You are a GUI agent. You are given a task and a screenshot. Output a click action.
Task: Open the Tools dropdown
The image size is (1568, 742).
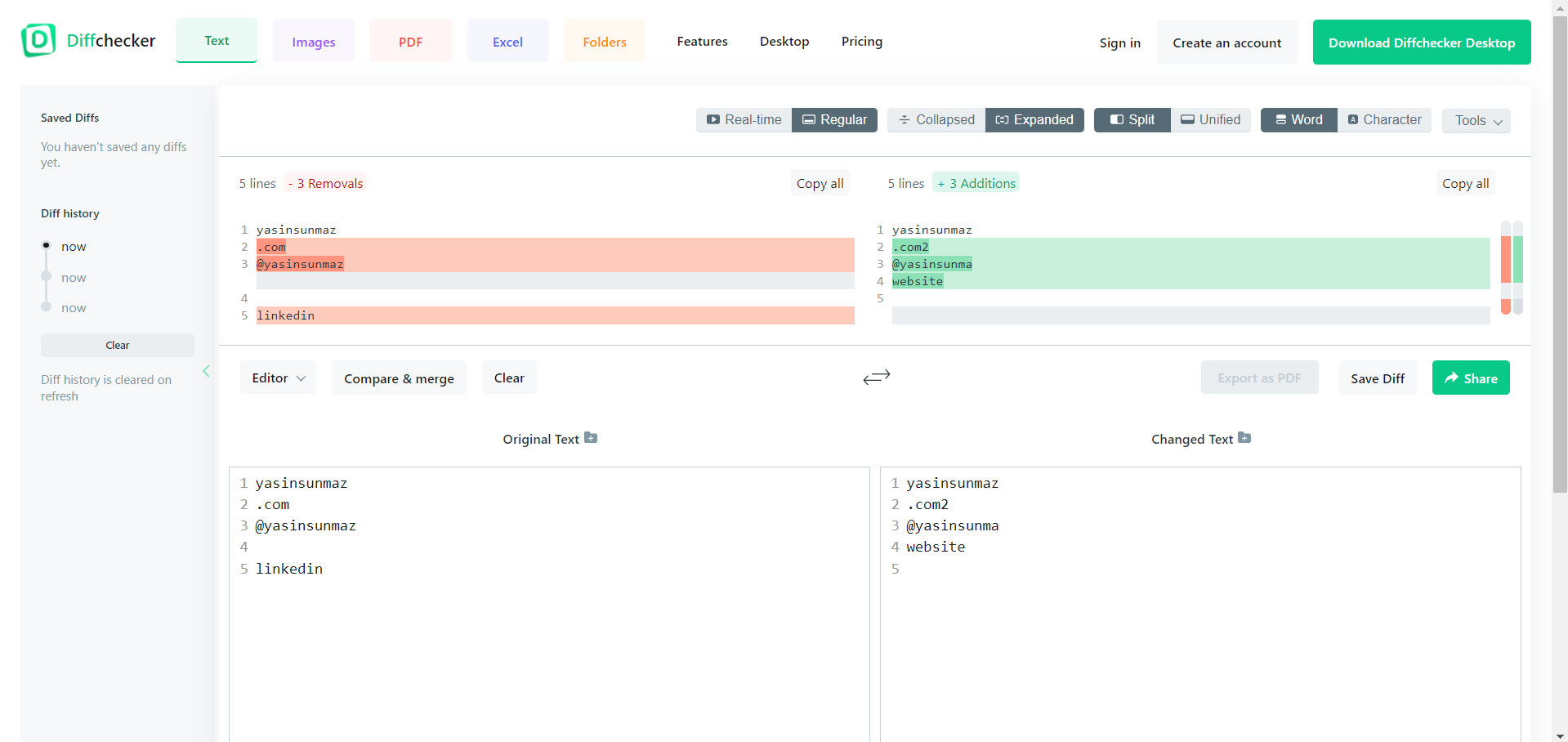(1476, 121)
